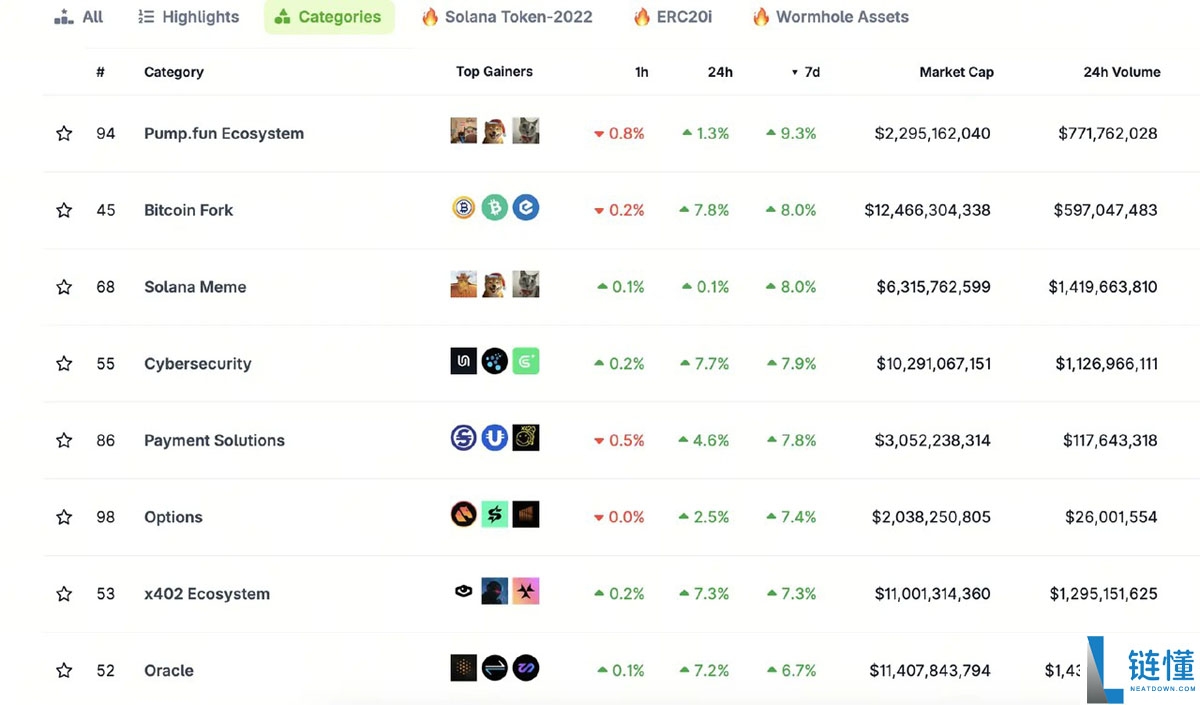The image size is (1200, 705).
Task: Switch to the Highlights tab
Action: tap(189, 17)
